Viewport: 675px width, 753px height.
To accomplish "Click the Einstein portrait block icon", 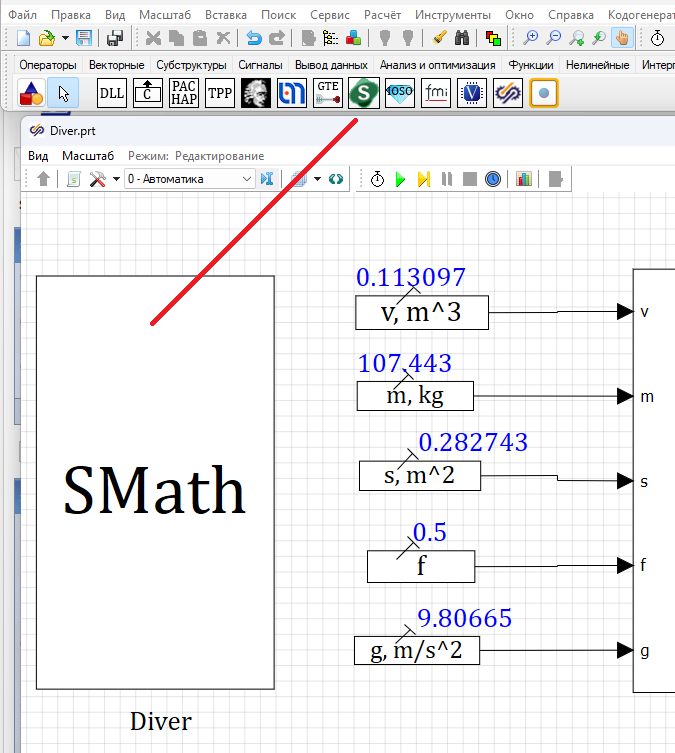I will 256,94.
